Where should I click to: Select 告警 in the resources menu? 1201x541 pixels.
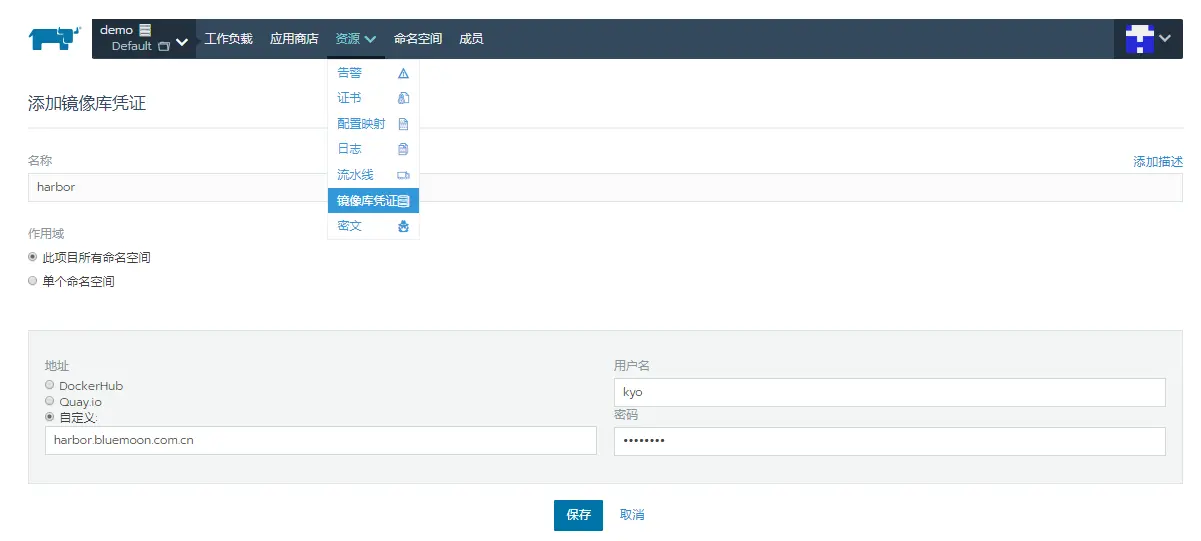point(350,73)
